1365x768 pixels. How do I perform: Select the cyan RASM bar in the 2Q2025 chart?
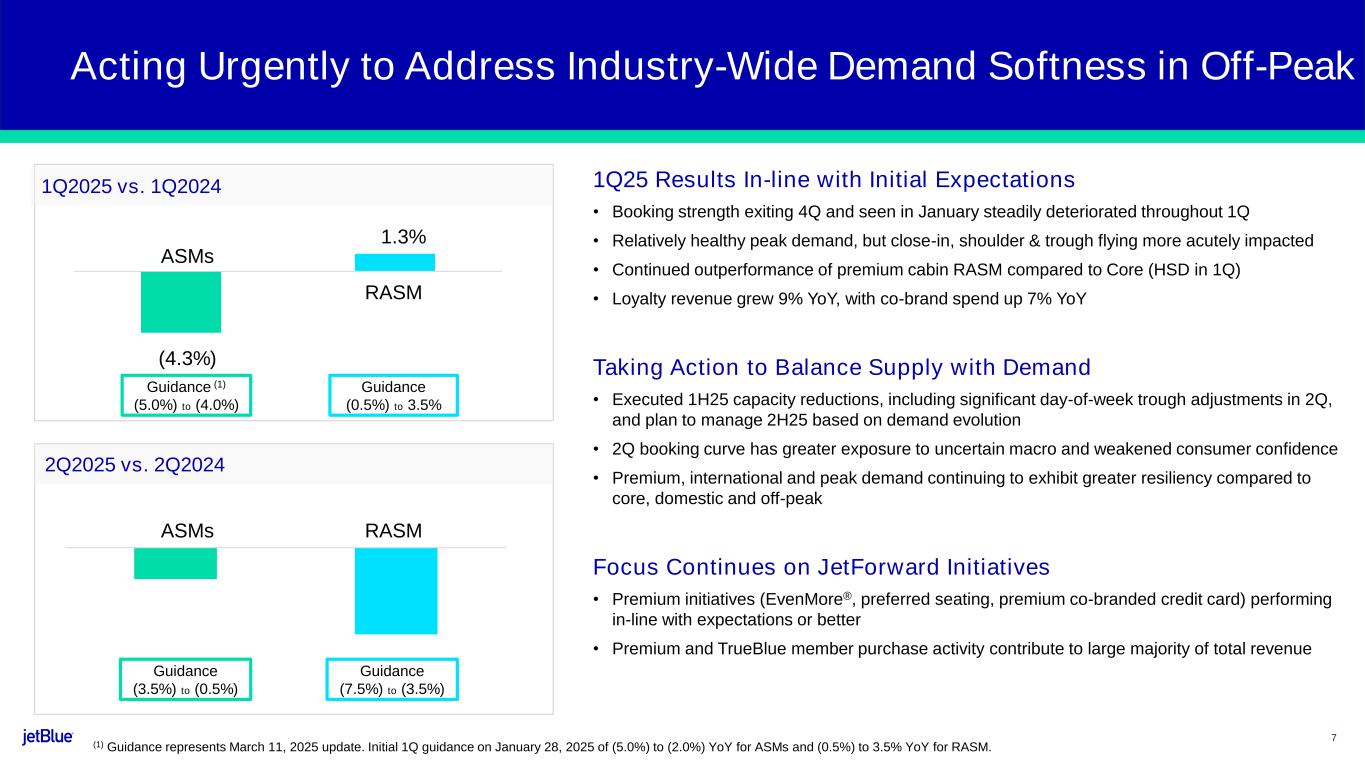pos(396,591)
